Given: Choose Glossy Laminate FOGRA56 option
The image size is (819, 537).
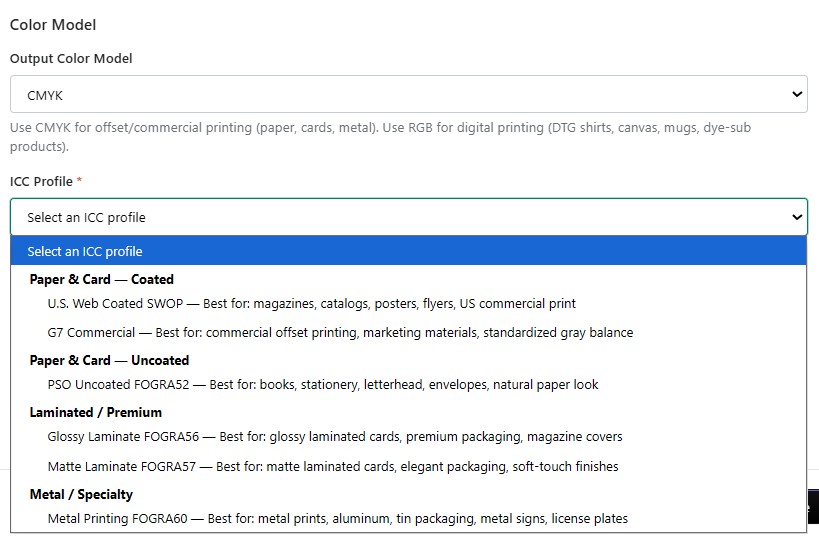Looking at the screenshot, I should coord(408,437).
